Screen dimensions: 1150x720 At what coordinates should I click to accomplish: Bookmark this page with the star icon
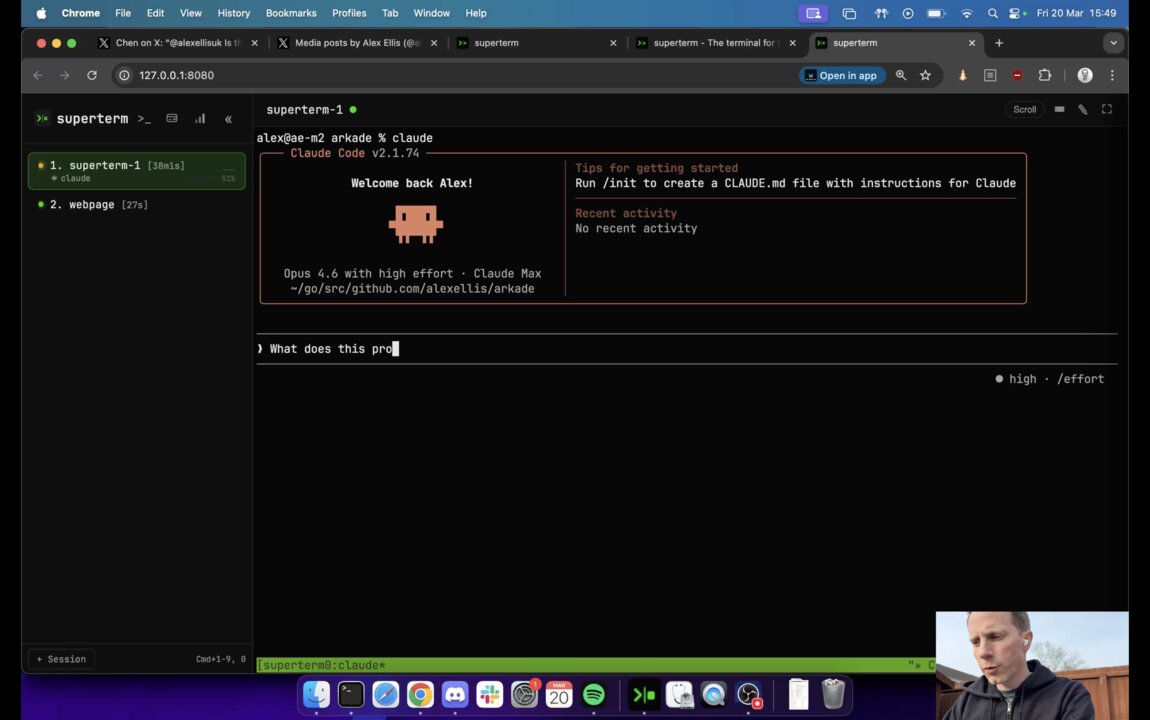tap(925, 75)
